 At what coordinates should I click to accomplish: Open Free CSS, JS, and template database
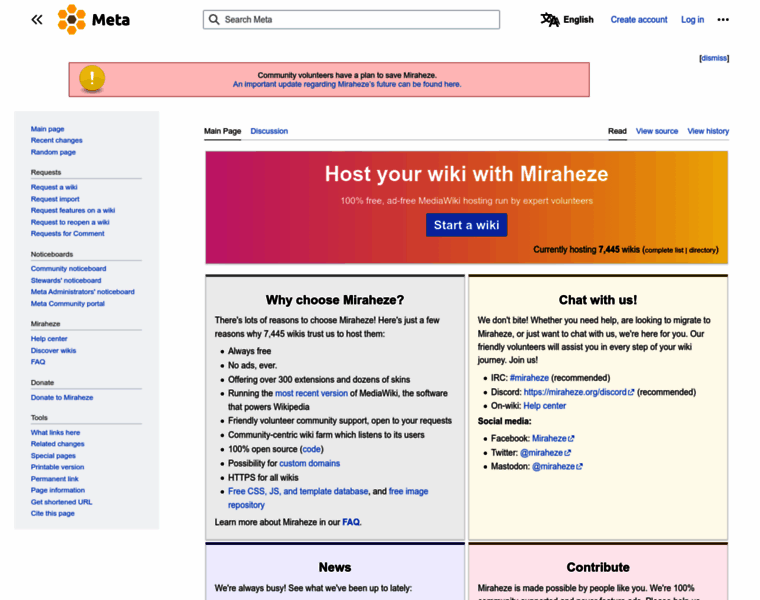click(x=298, y=491)
